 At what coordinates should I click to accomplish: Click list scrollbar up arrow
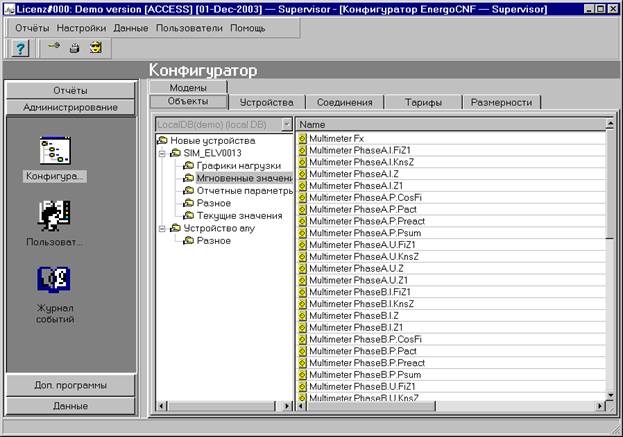click(x=610, y=124)
